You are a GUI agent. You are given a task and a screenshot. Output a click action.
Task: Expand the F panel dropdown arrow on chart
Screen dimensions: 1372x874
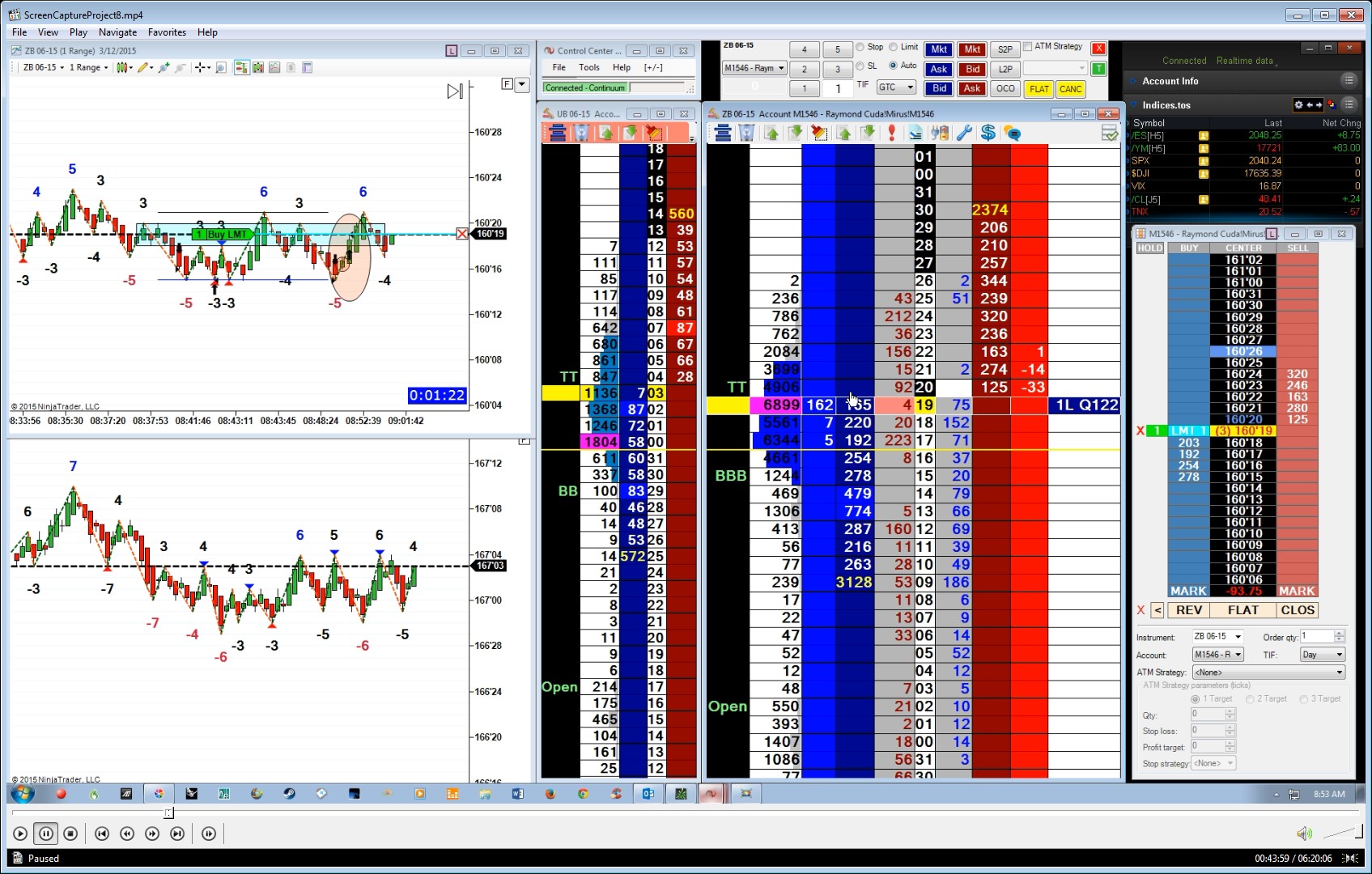click(x=522, y=84)
